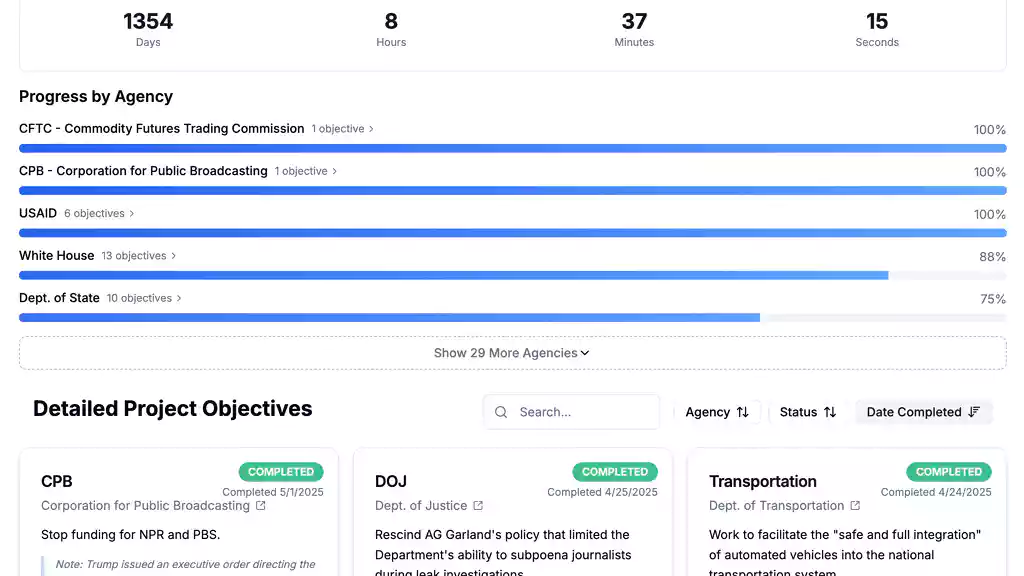The image size is (1024, 576).
Task: Click the USAID agency name
Action: 38,214
